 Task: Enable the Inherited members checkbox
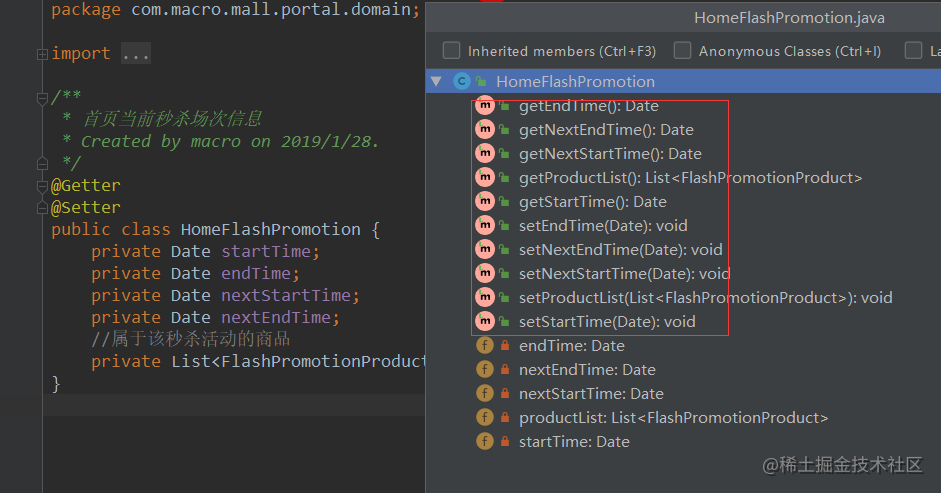451,50
